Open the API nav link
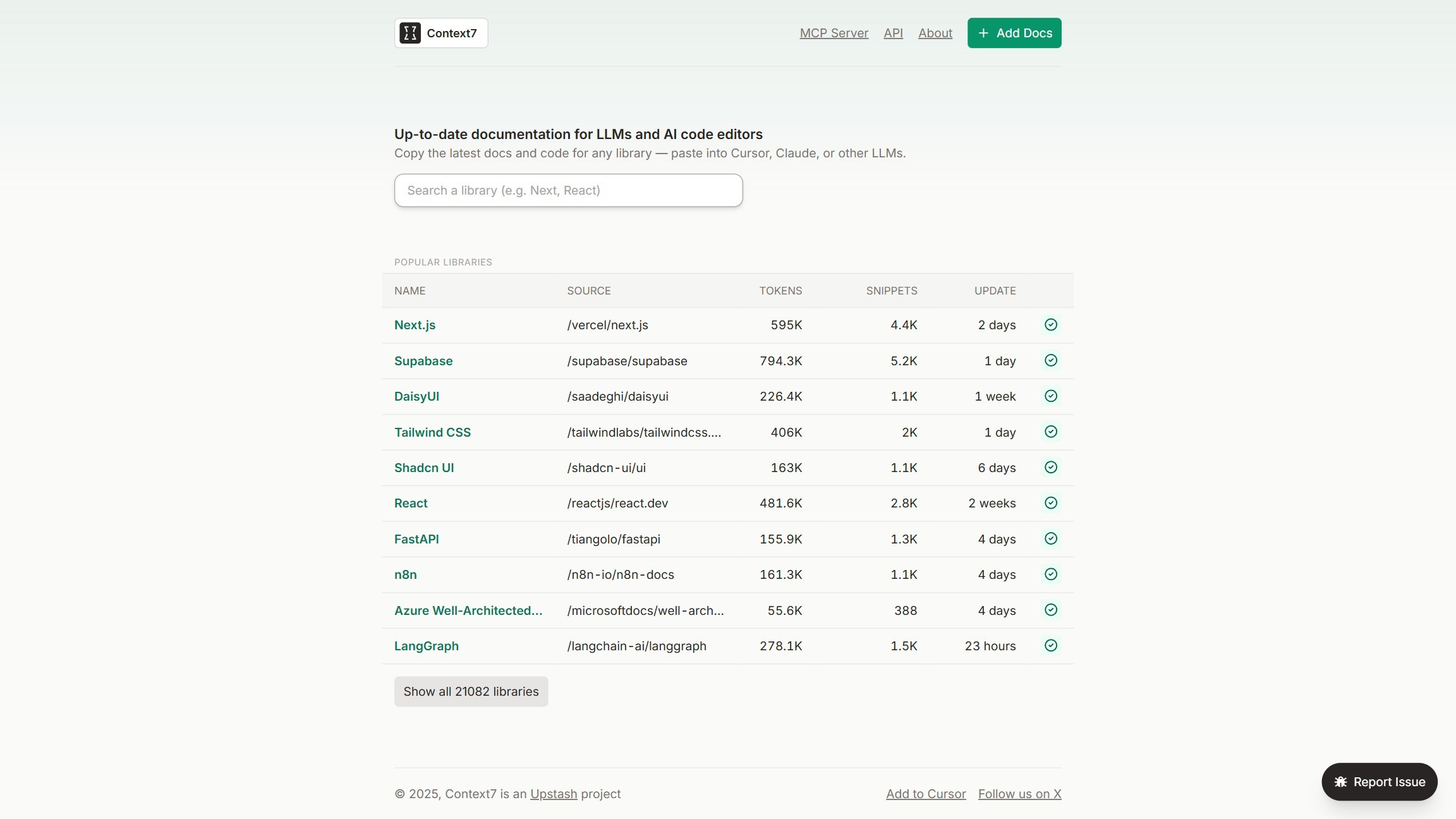 pyautogui.click(x=893, y=33)
